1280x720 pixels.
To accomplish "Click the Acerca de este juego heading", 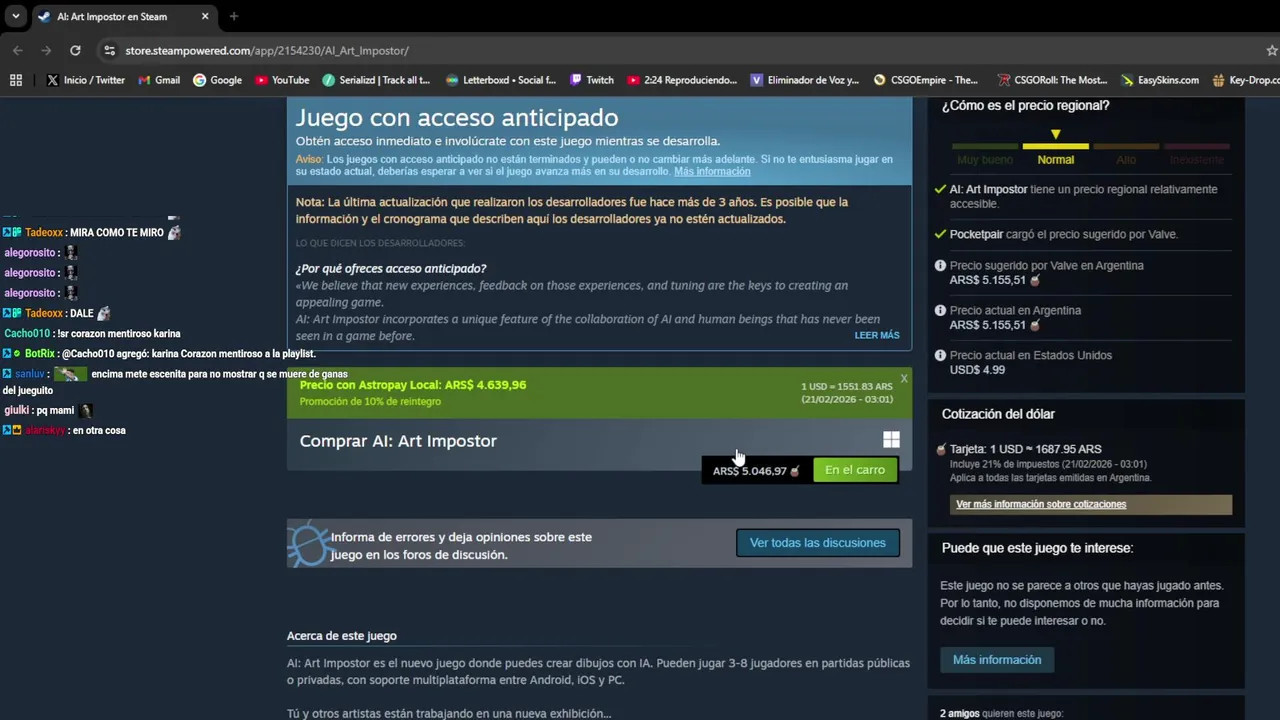I will tap(342, 636).
